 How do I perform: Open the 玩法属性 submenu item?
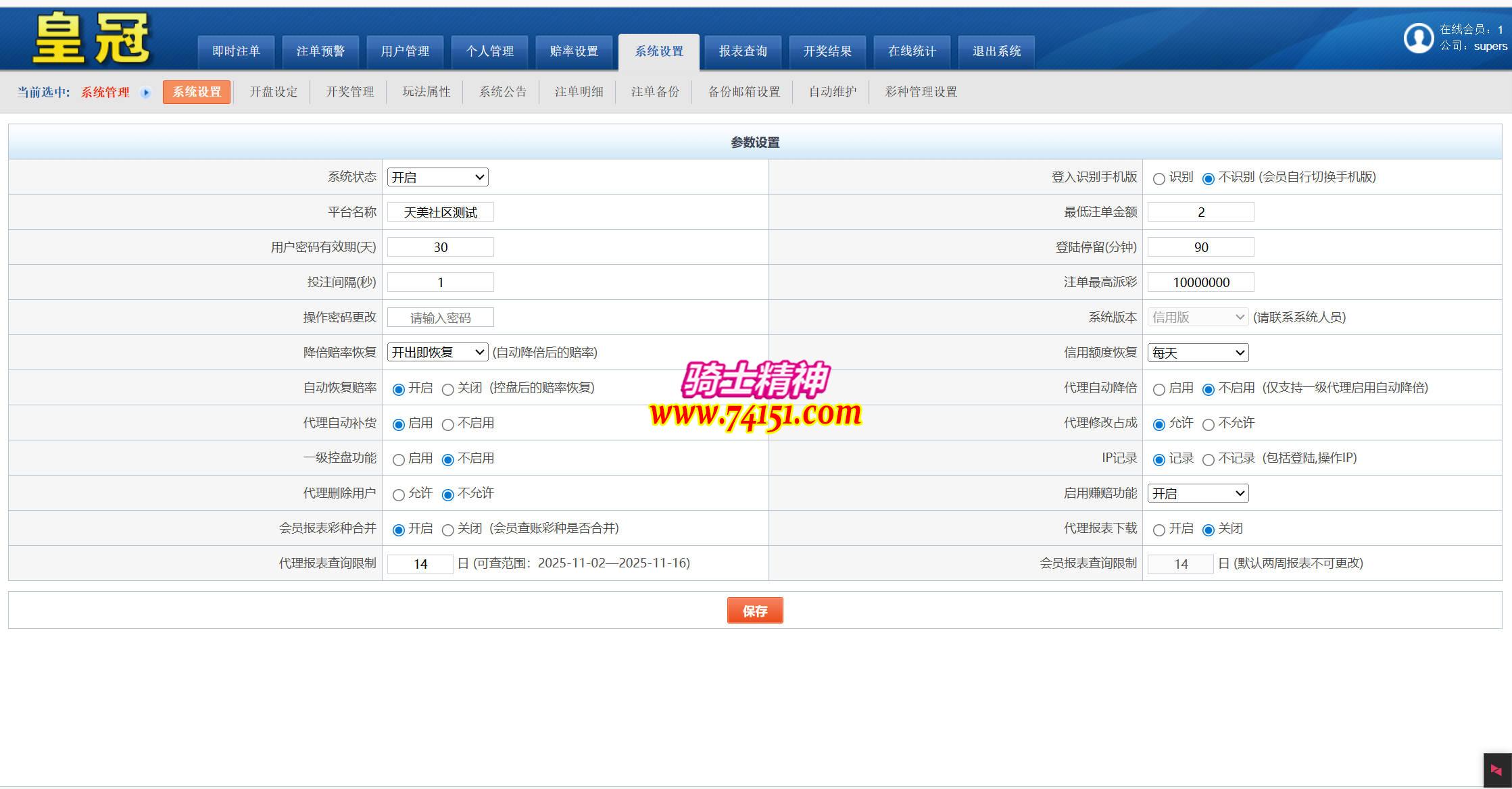(424, 92)
